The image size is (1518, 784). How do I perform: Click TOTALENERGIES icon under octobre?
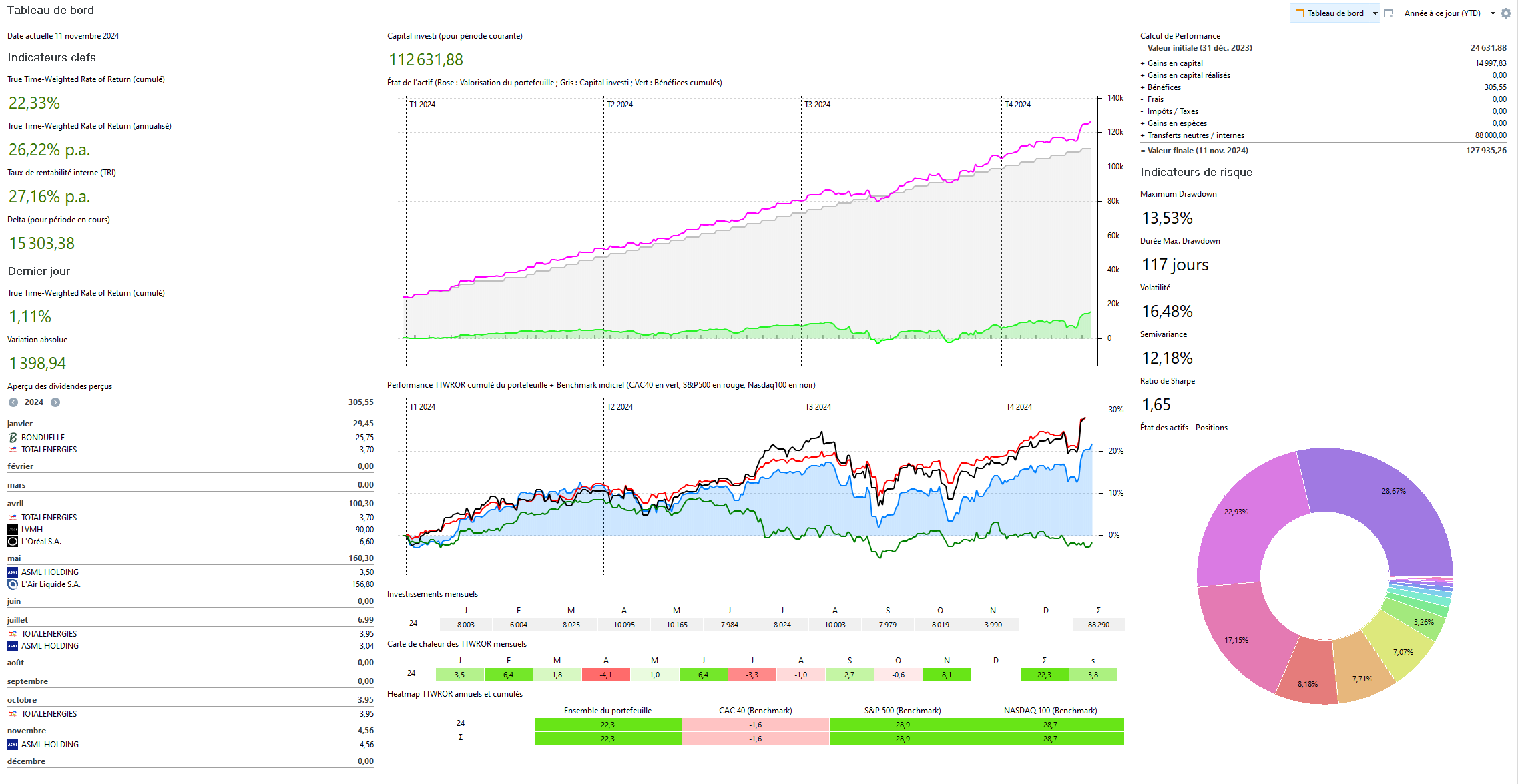coord(13,714)
